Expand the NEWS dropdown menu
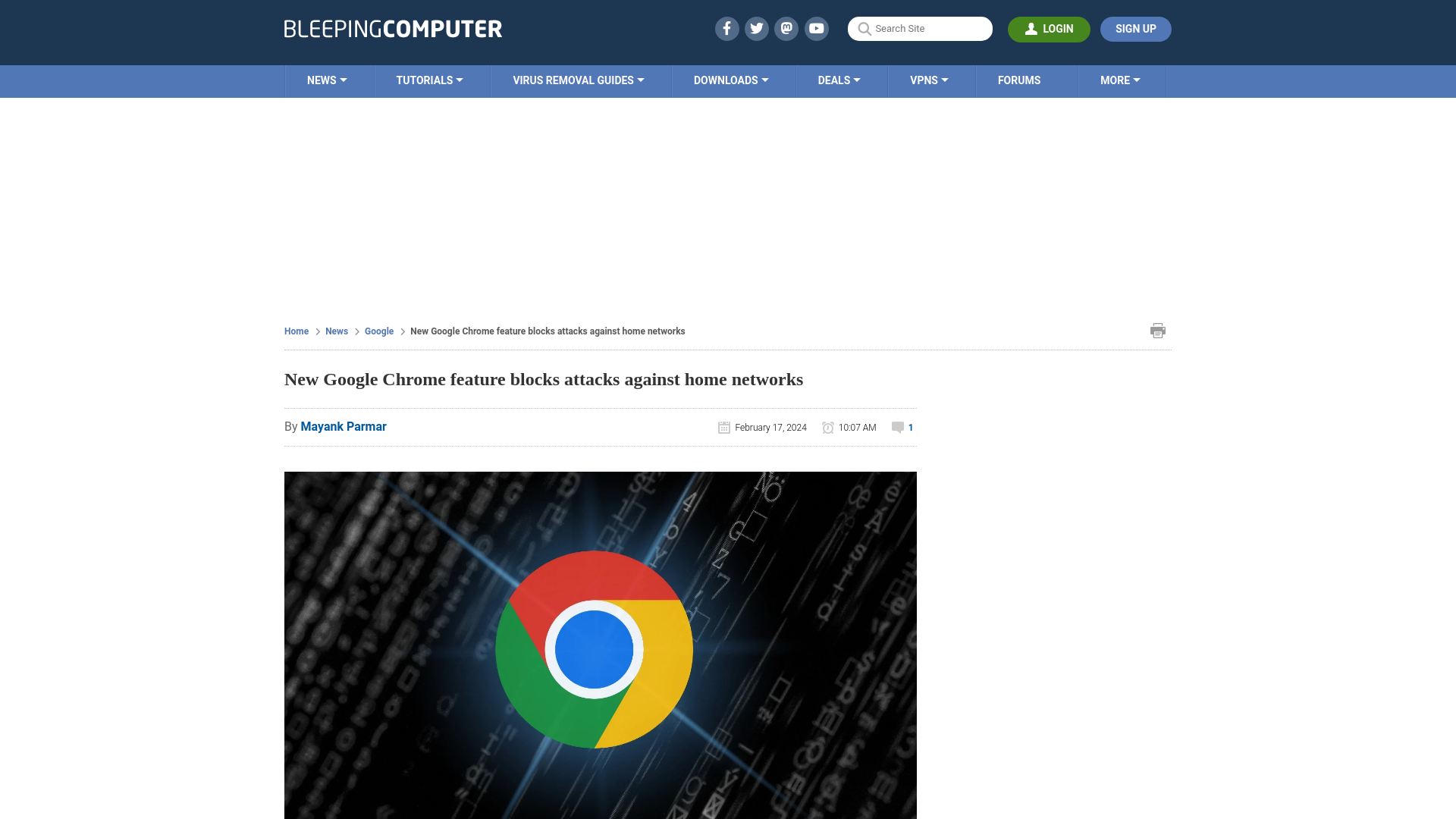Screen dimensions: 1456x819 point(327,80)
